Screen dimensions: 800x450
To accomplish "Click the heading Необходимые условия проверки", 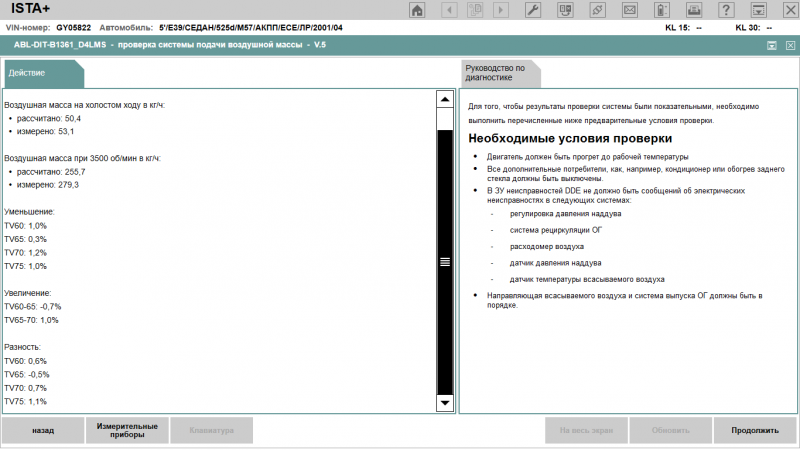I will (570, 139).
